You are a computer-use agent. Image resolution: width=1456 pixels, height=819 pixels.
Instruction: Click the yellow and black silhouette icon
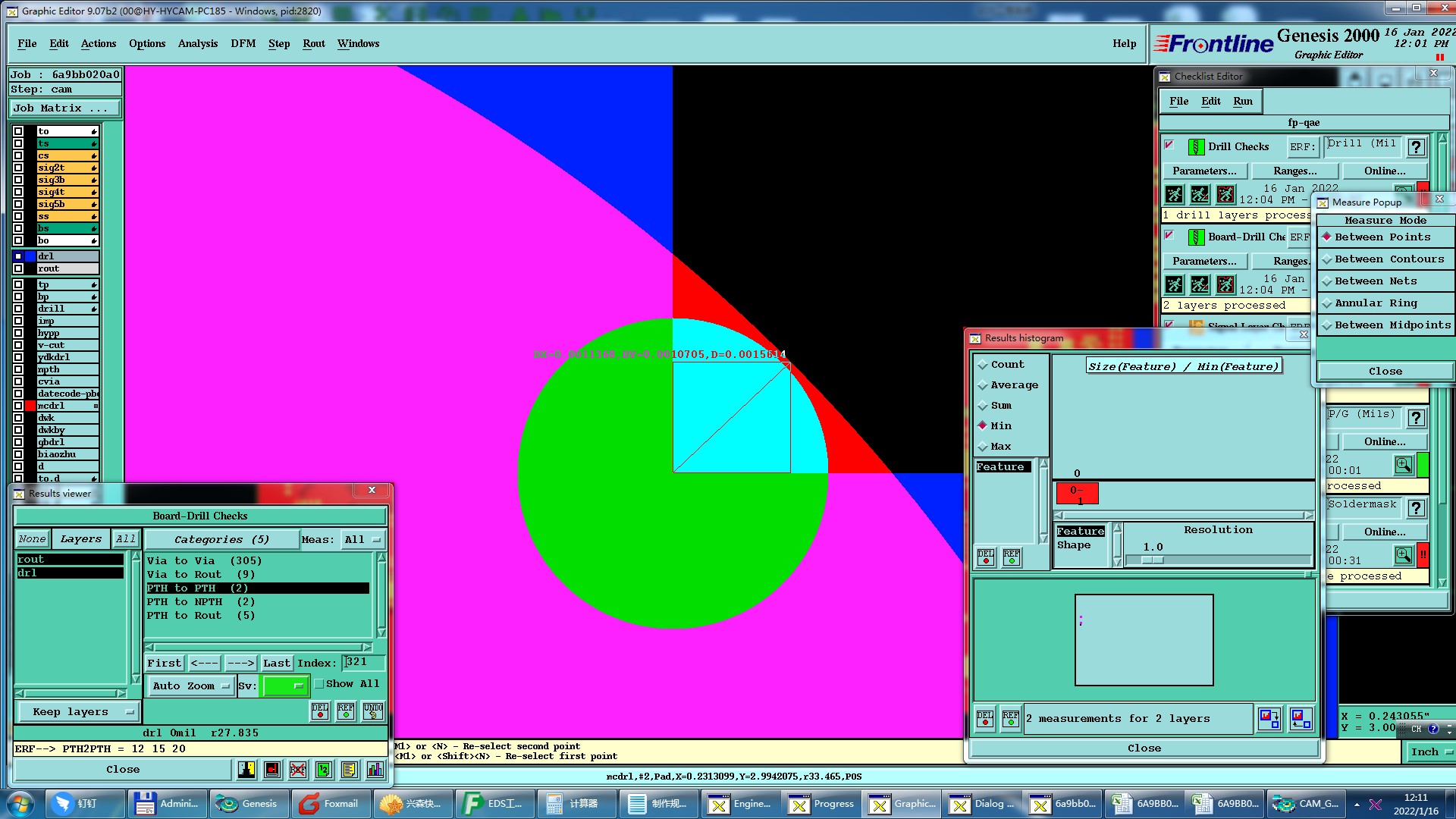pos(246,770)
